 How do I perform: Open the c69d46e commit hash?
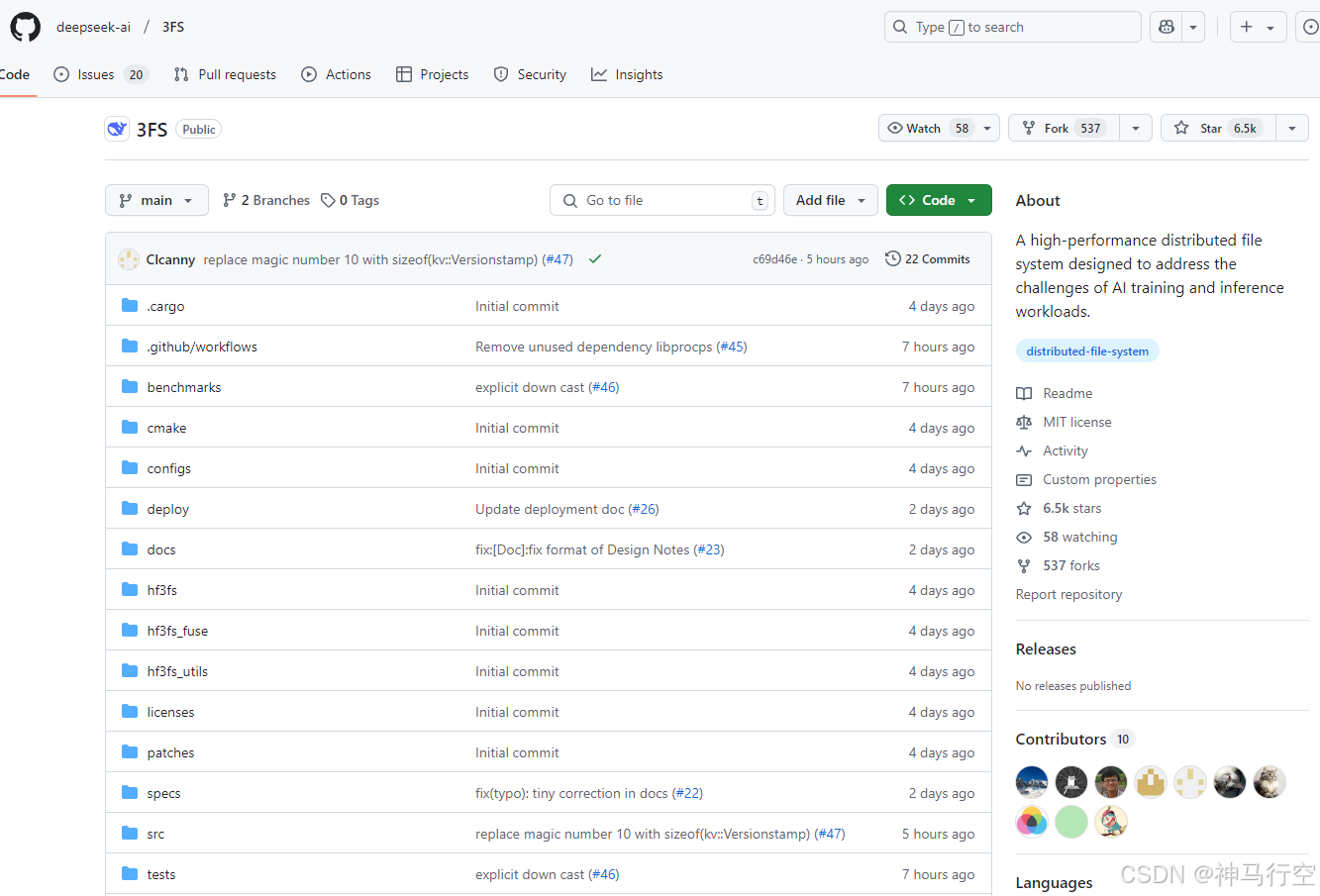tap(774, 259)
